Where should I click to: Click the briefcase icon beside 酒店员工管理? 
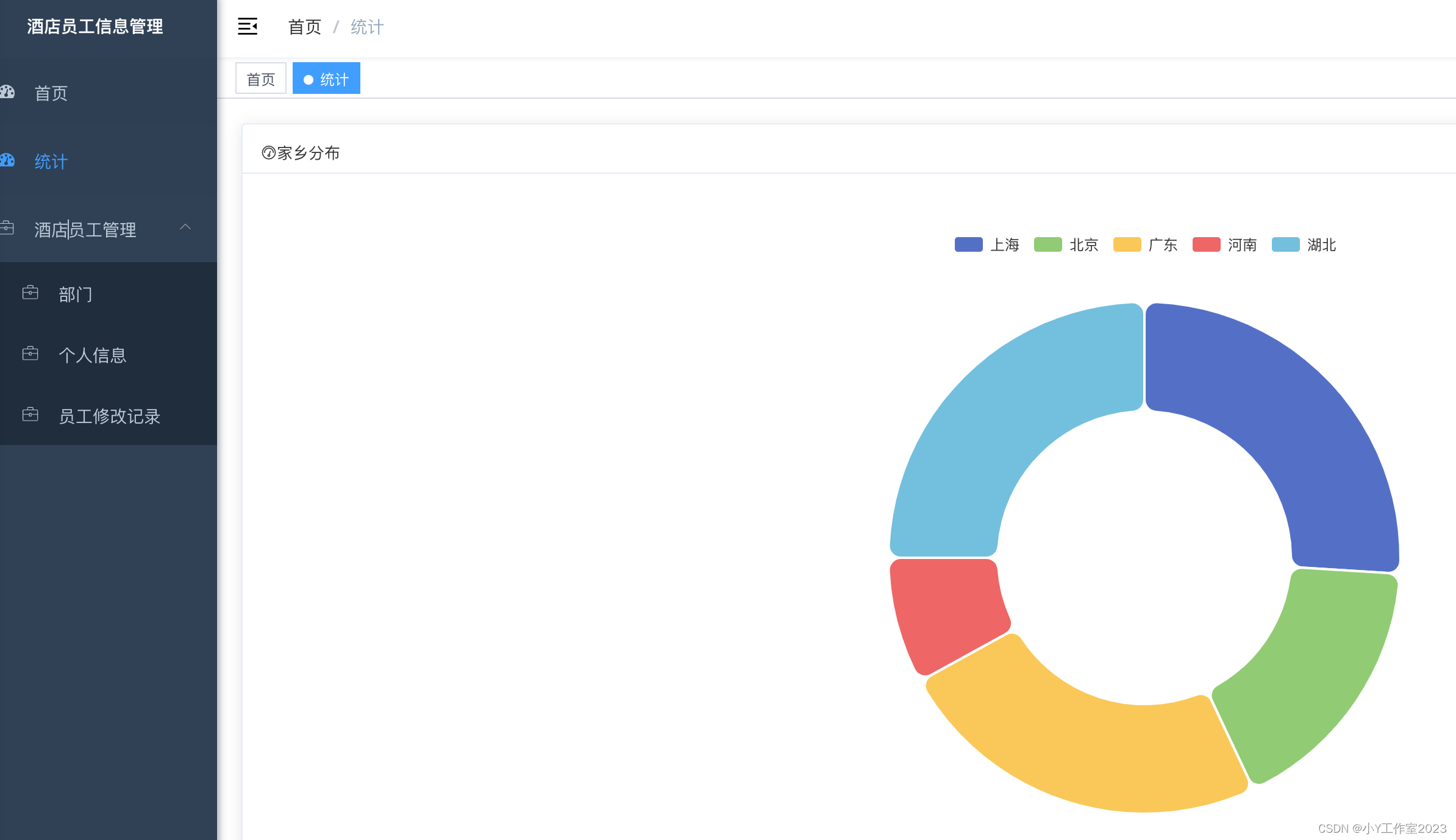coord(7,229)
